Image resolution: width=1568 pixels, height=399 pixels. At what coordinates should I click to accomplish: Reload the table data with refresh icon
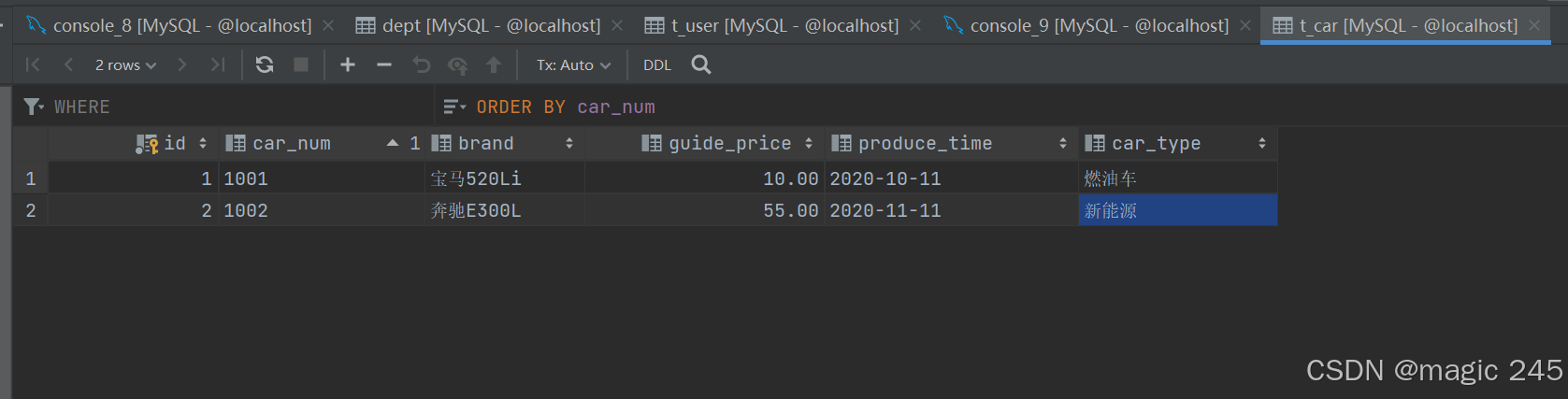click(x=265, y=64)
